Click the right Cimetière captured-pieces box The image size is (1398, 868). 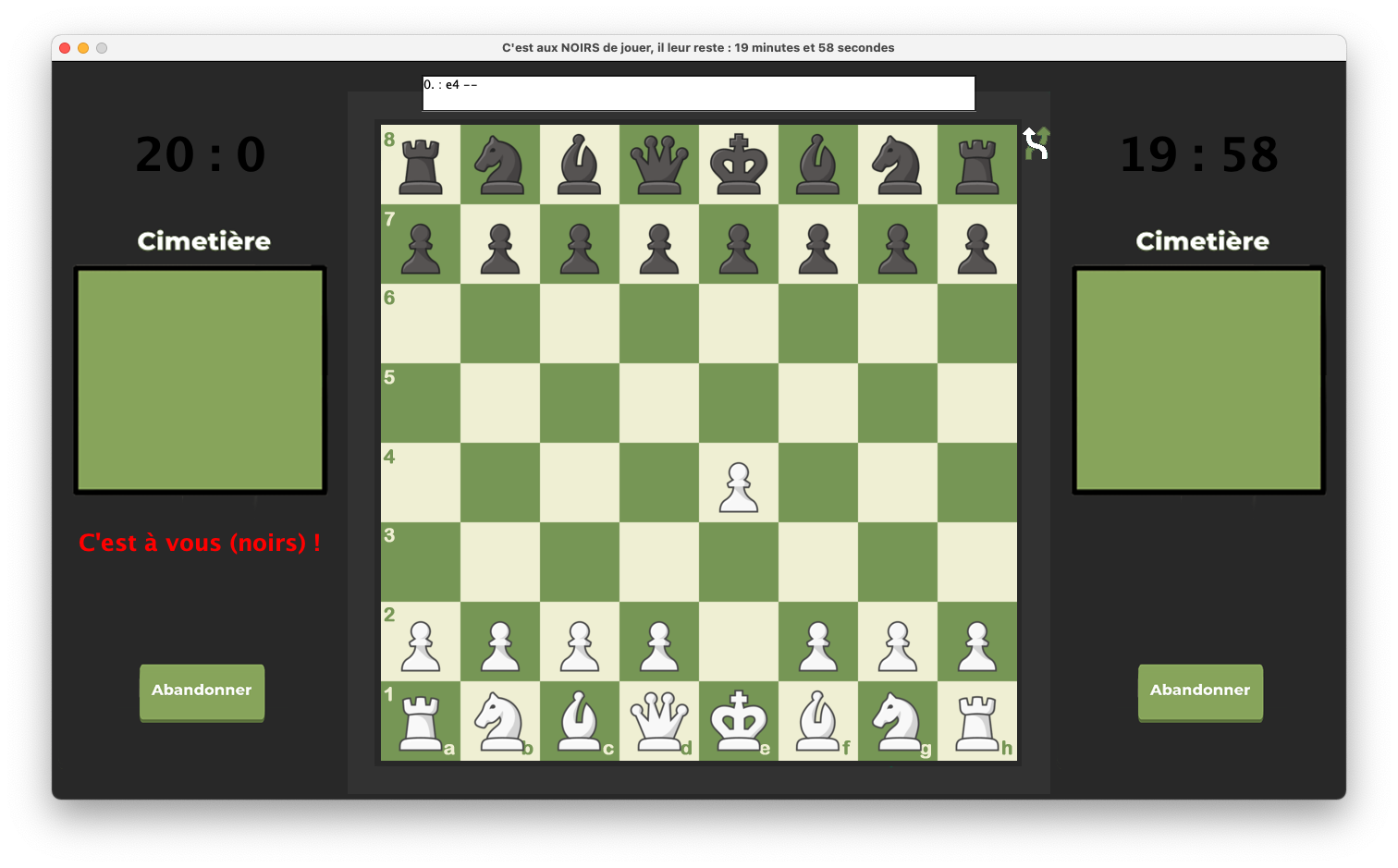pos(1199,380)
